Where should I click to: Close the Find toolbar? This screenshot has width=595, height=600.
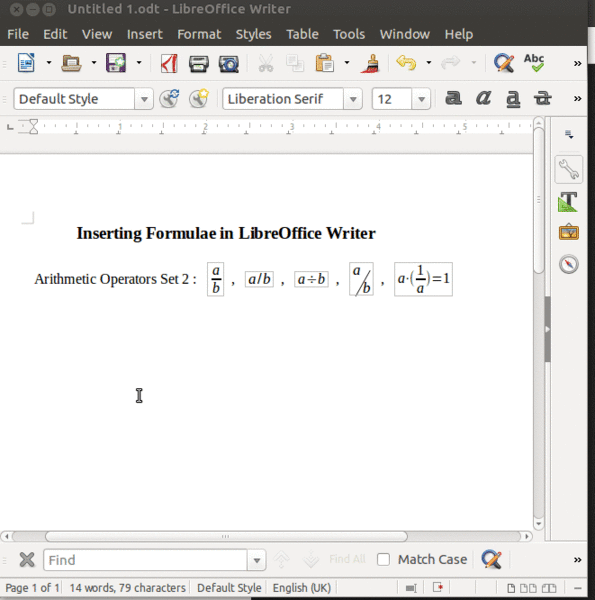27,560
